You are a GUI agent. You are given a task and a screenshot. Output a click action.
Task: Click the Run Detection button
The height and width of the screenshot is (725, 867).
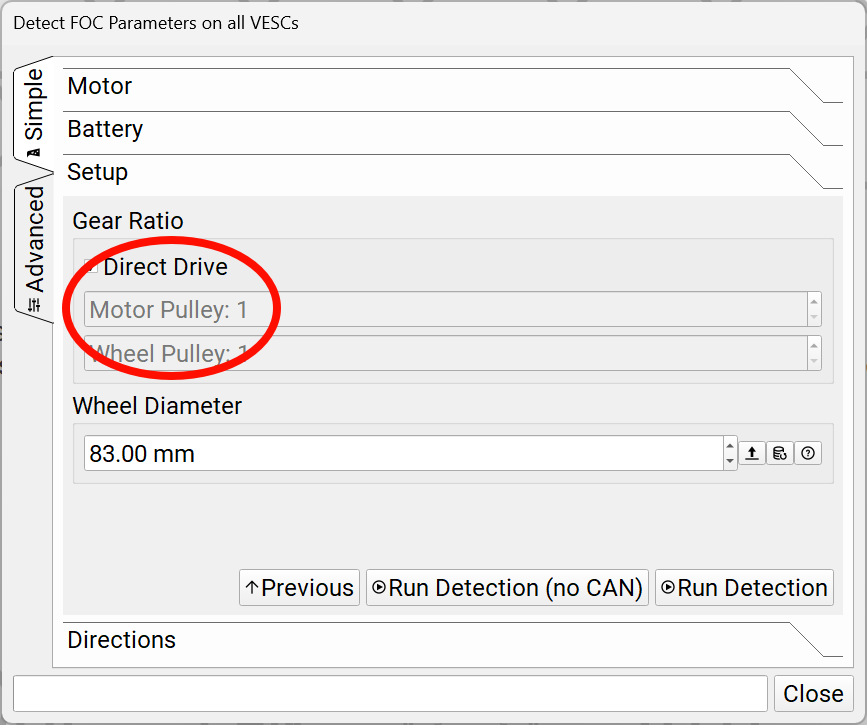(x=744, y=587)
